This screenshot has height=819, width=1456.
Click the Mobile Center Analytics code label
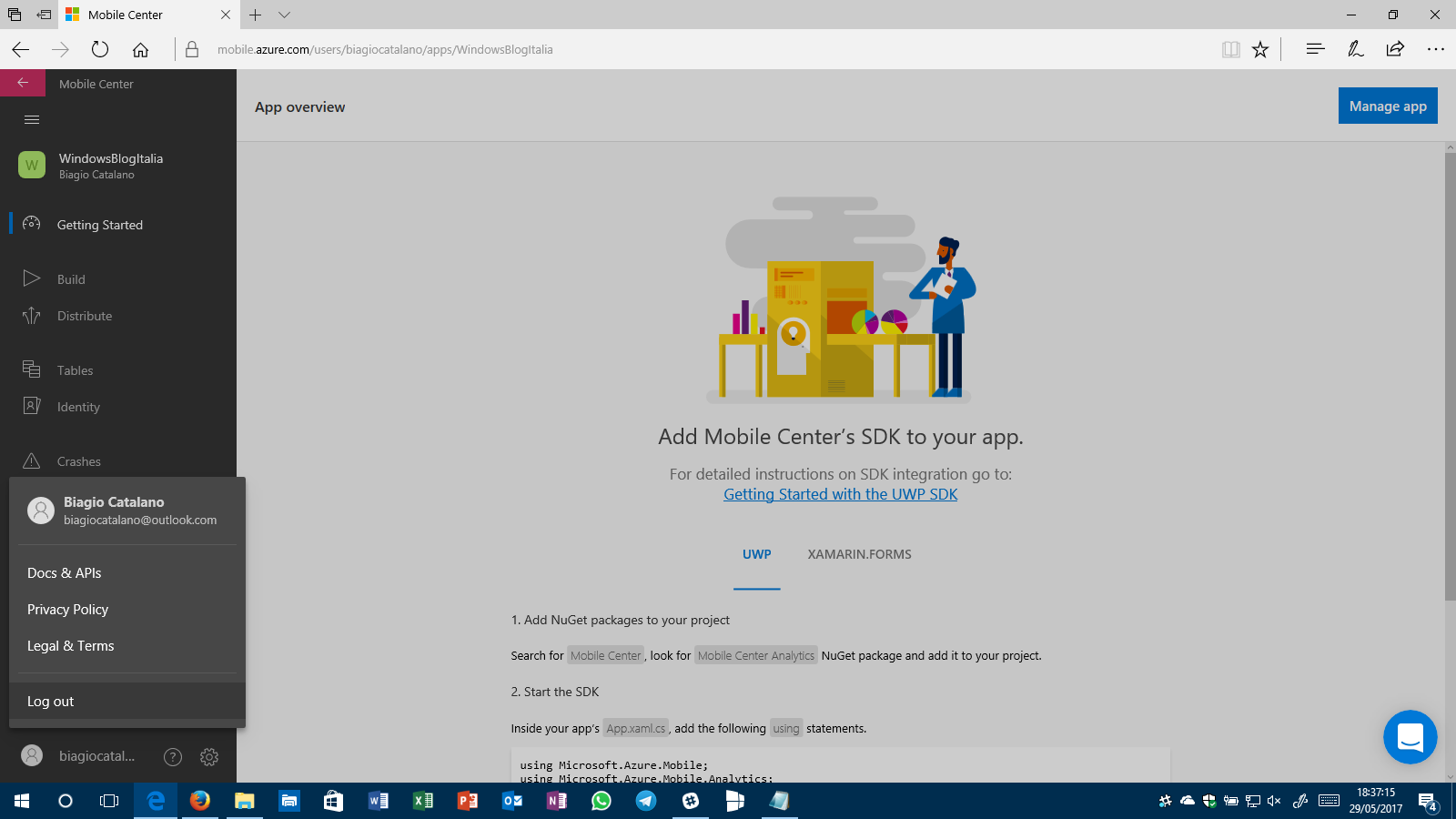click(756, 655)
